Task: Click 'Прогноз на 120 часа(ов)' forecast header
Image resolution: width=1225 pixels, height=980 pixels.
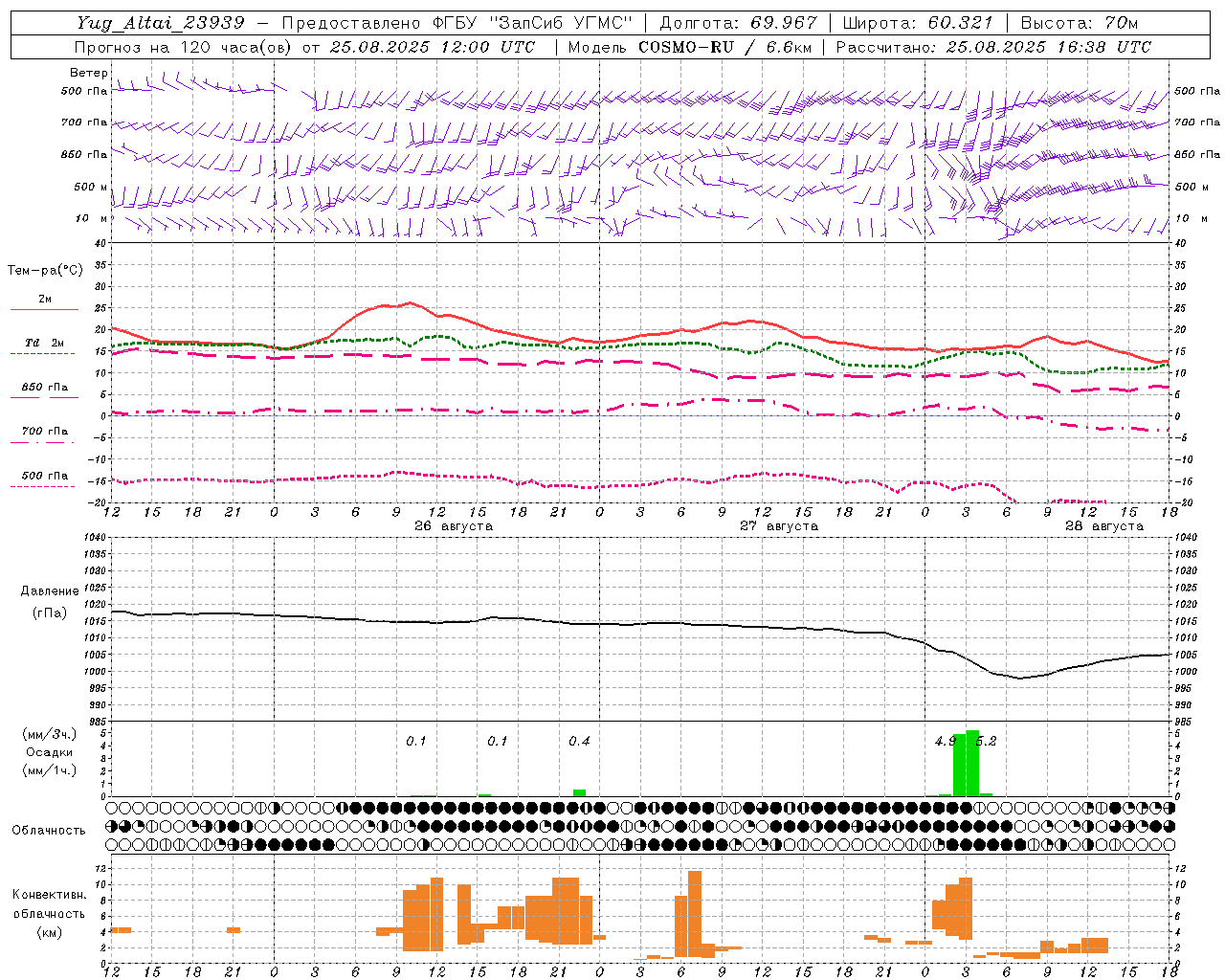Action: tap(184, 47)
